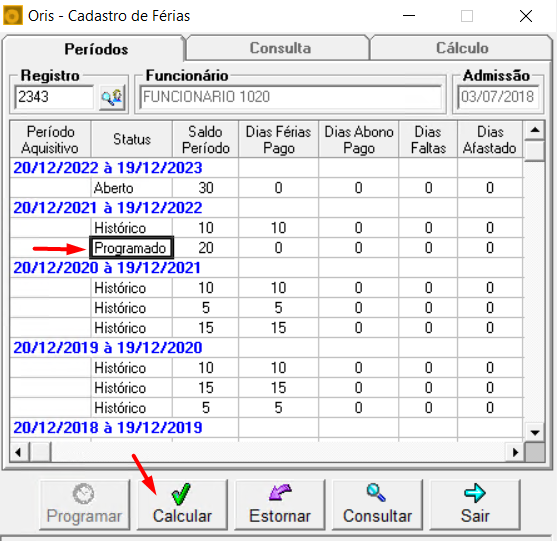The height and width of the screenshot is (541, 558).
Task: Click the Funcionário name field
Action: click(x=291, y=97)
